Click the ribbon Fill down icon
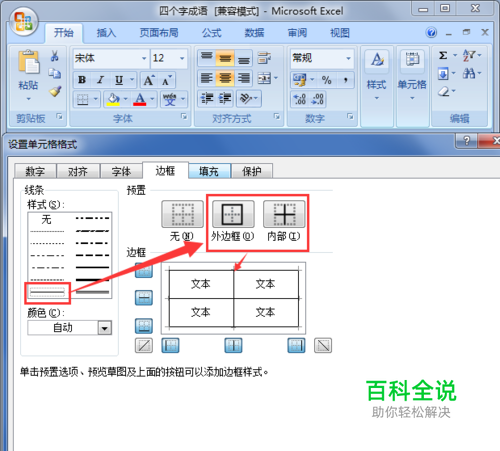The image size is (500, 451). (x=443, y=73)
